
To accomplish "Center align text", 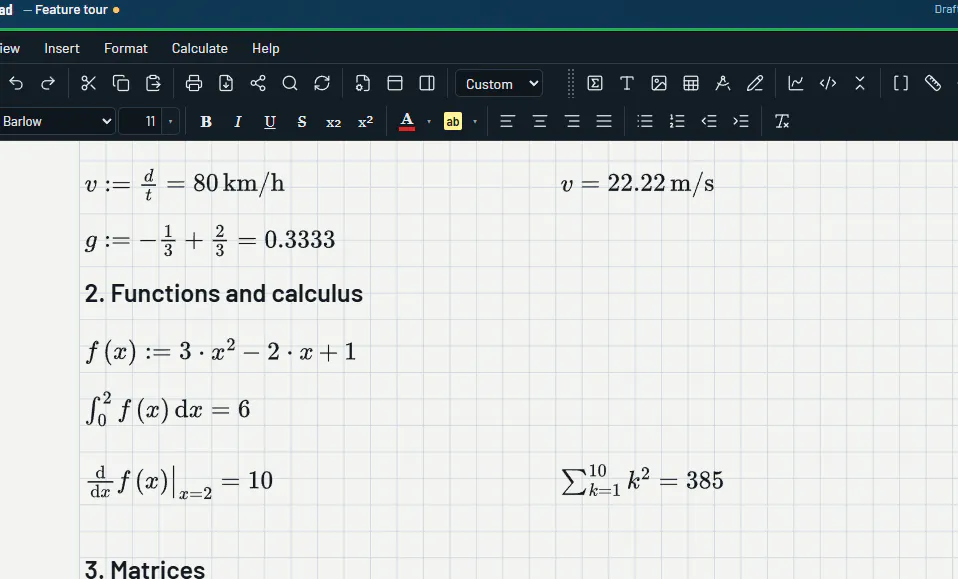I will 539,122.
